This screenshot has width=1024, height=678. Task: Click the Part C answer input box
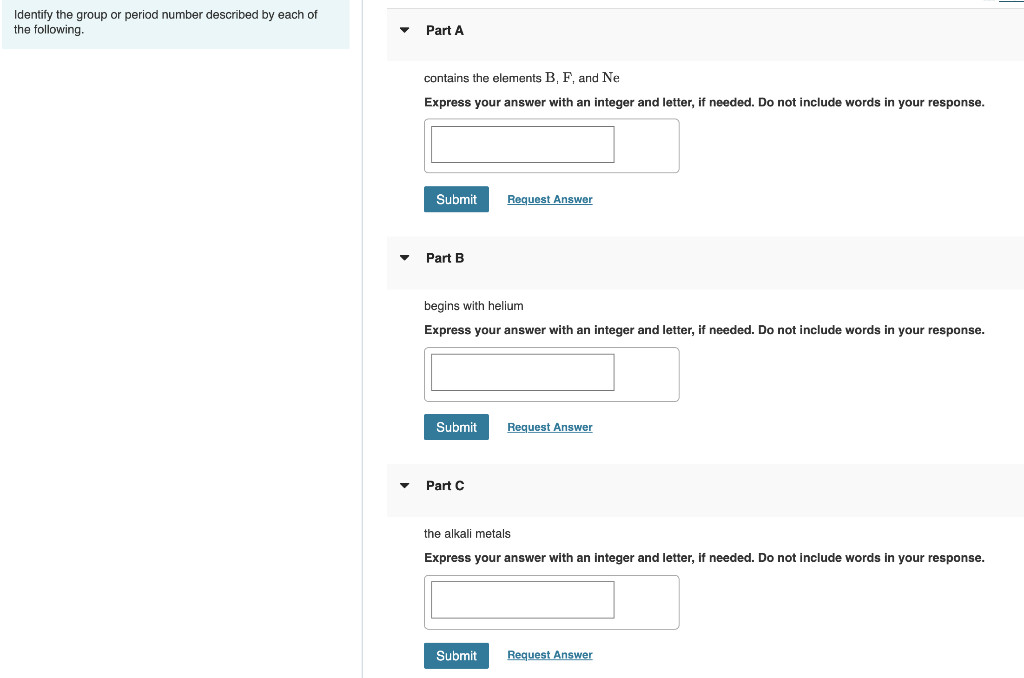(521, 599)
